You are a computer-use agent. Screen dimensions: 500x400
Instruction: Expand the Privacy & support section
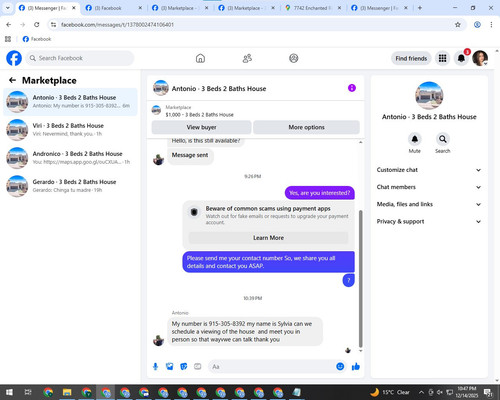click(429, 221)
